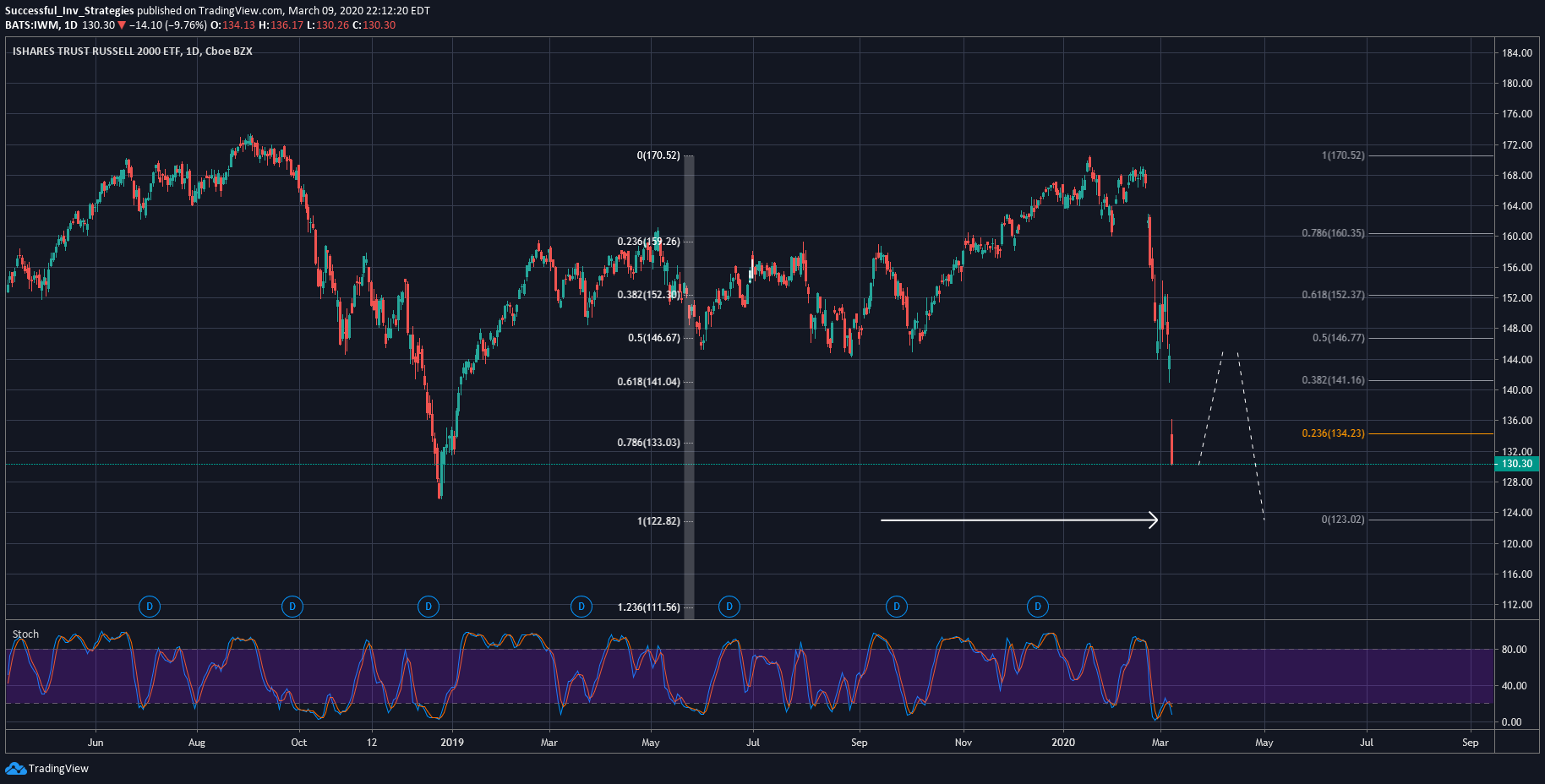The height and width of the screenshot is (784, 1545).
Task: Click the −14.10 (−9.76%) change value
Action: [167, 25]
